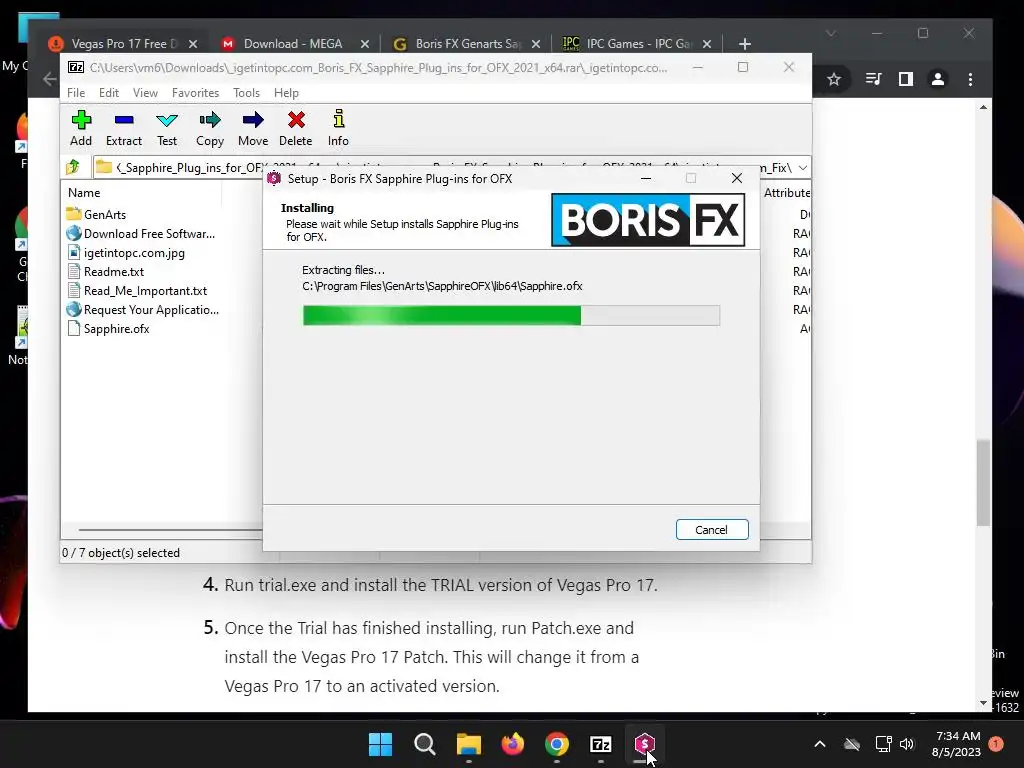
Task: Open the Info toolbar icon in 7-Zip
Action: point(338,129)
